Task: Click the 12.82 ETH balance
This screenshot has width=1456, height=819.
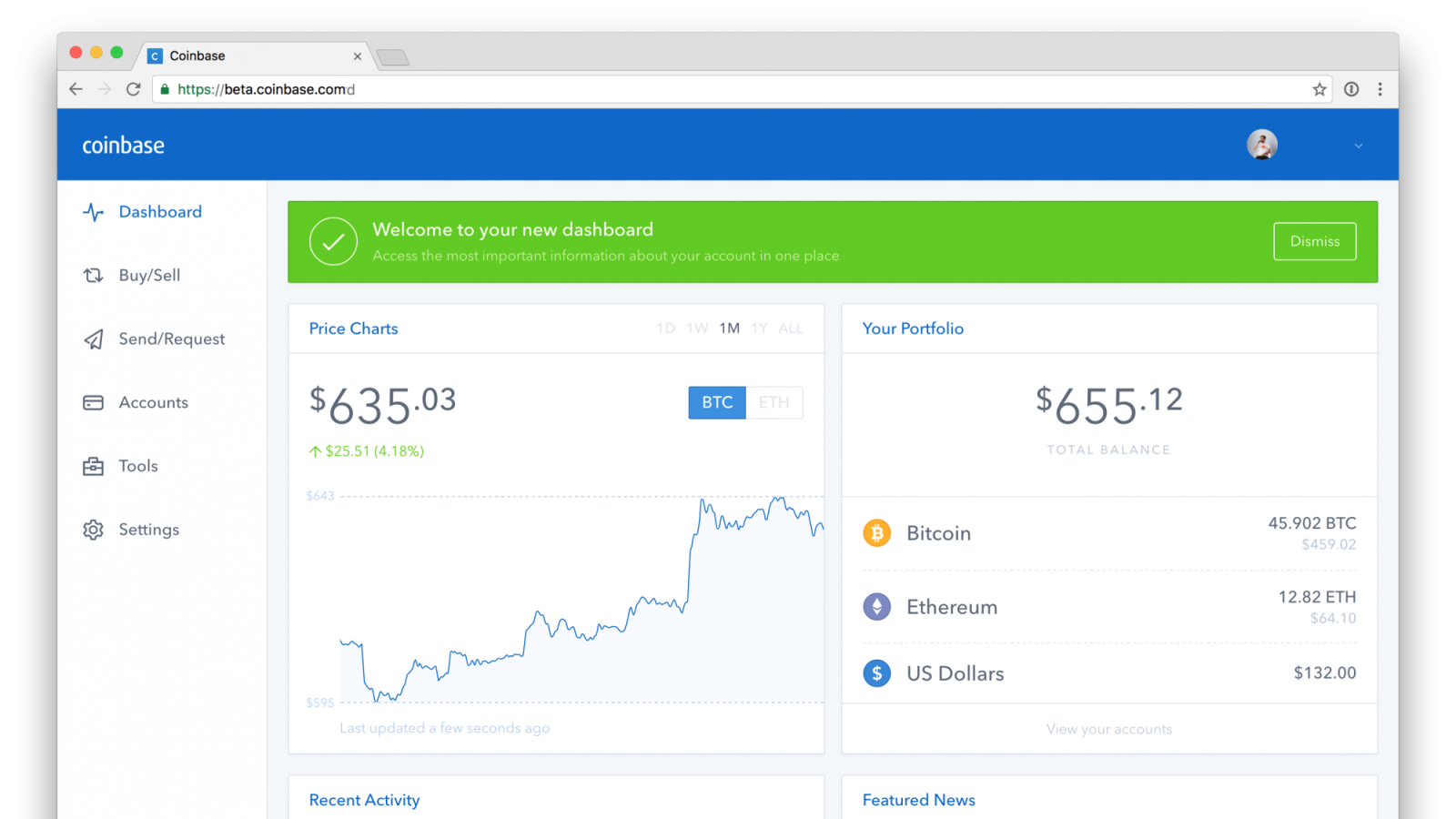Action: point(1317,597)
